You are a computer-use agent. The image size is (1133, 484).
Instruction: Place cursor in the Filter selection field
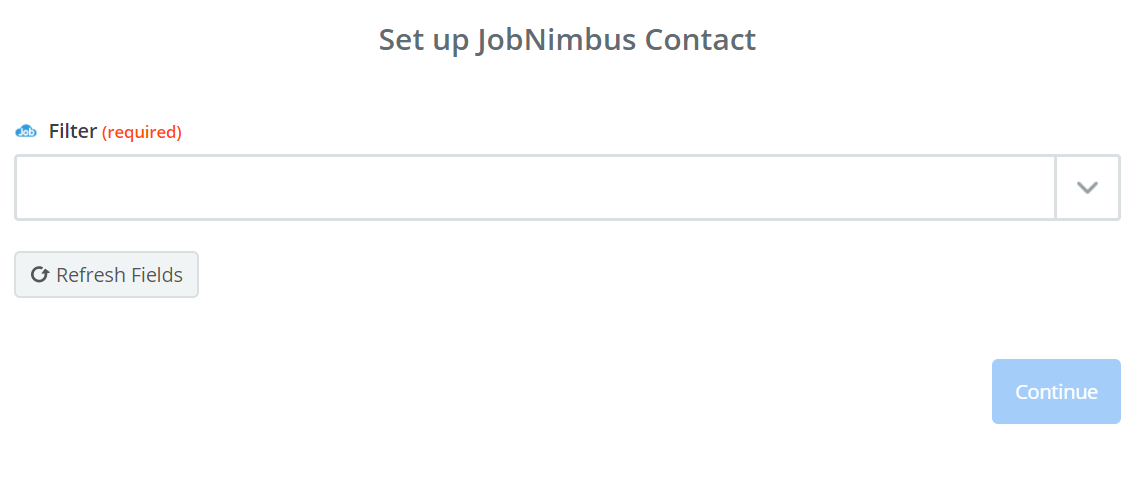tap(535, 187)
